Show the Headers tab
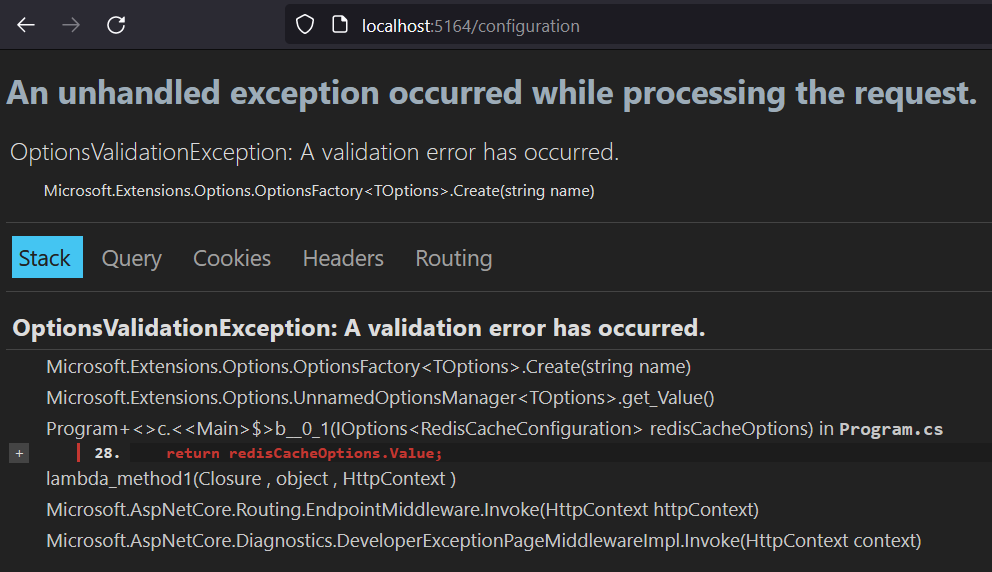This screenshot has width=992, height=572. pos(343,258)
